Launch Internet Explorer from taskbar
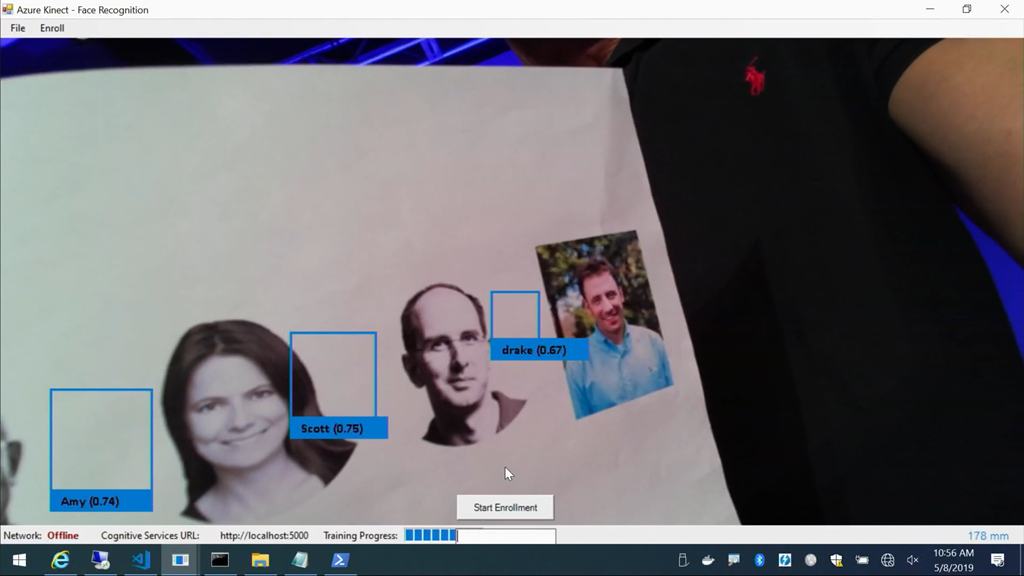This screenshot has height=576, width=1024. (60, 560)
